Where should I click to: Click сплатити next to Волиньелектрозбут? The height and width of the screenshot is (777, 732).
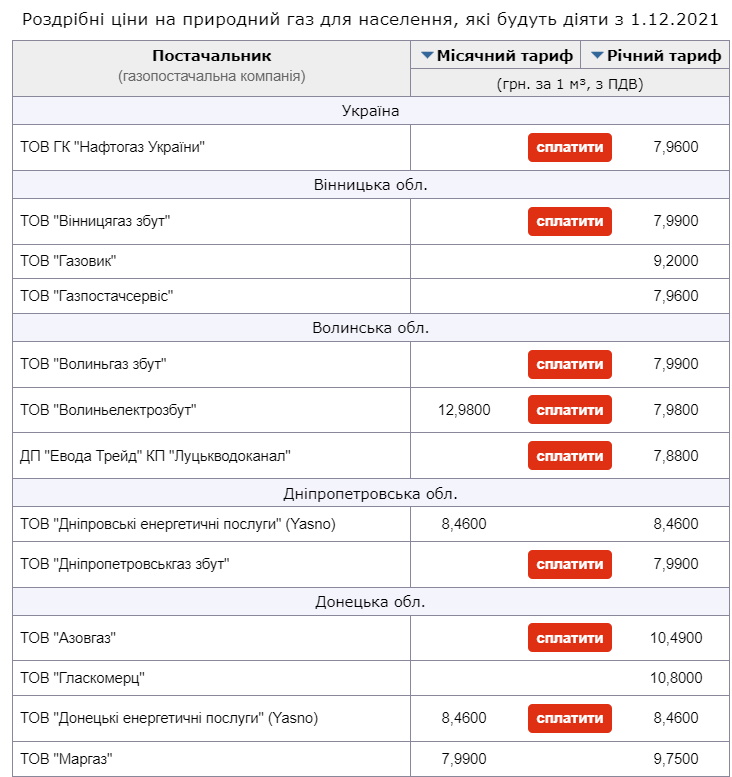pyautogui.click(x=569, y=410)
